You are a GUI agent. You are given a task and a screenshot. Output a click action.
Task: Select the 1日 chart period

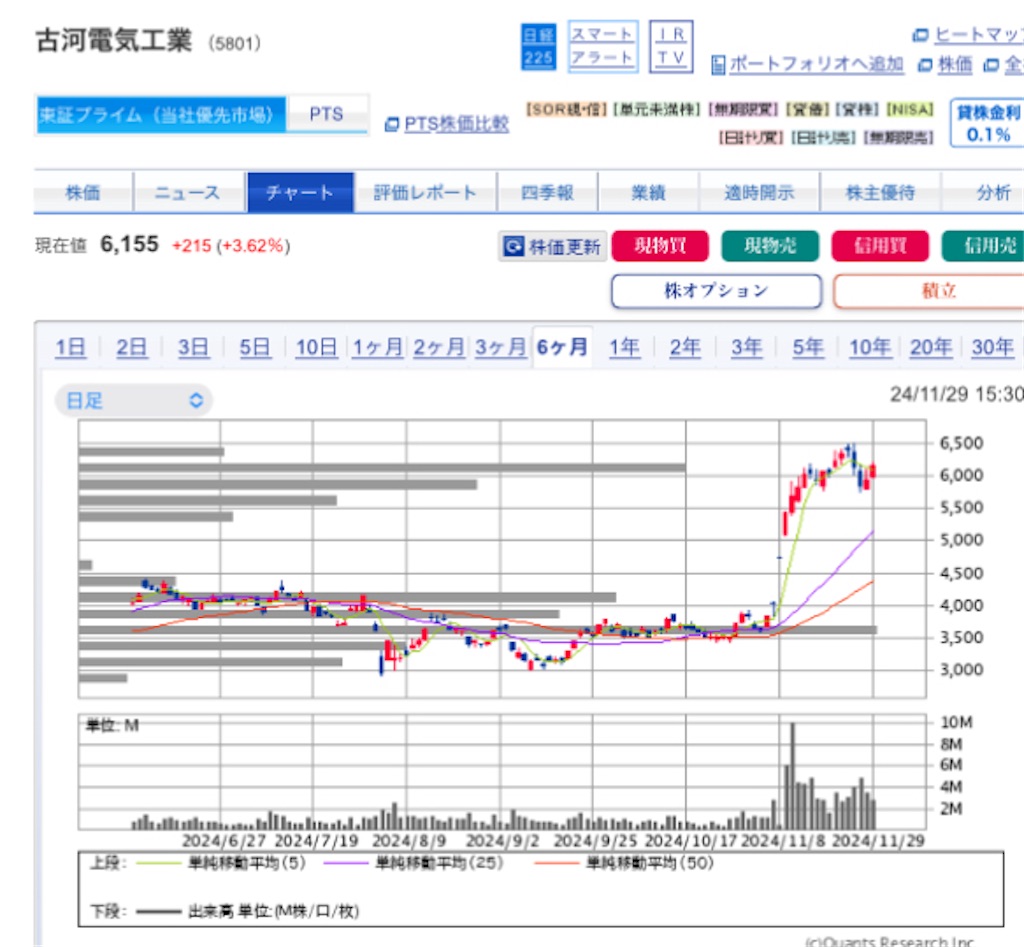pos(70,347)
